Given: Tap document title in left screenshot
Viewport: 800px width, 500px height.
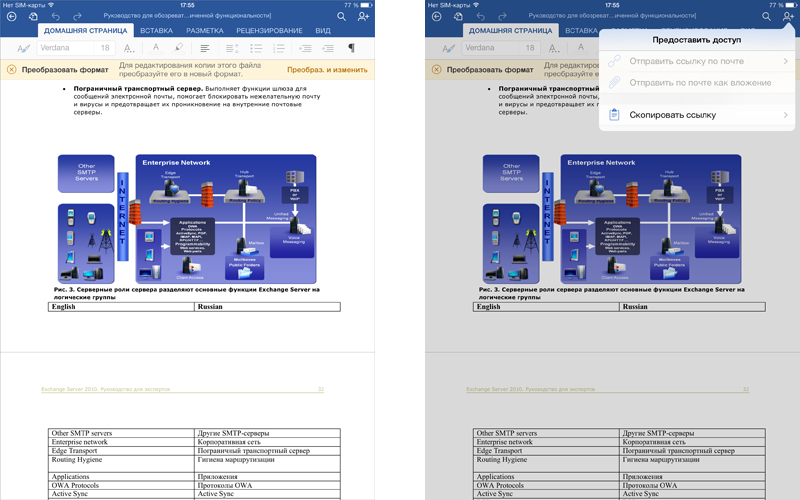Looking at the screenshot, I should 187,16.
